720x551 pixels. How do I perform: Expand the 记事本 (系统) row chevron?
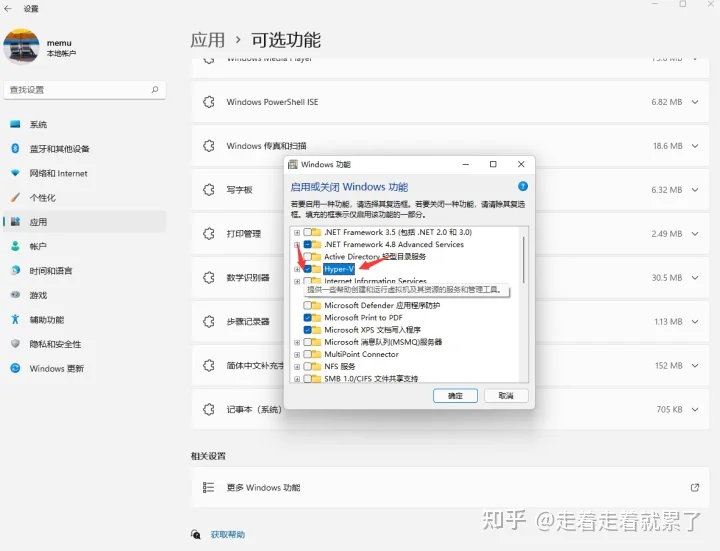(695, 409)
